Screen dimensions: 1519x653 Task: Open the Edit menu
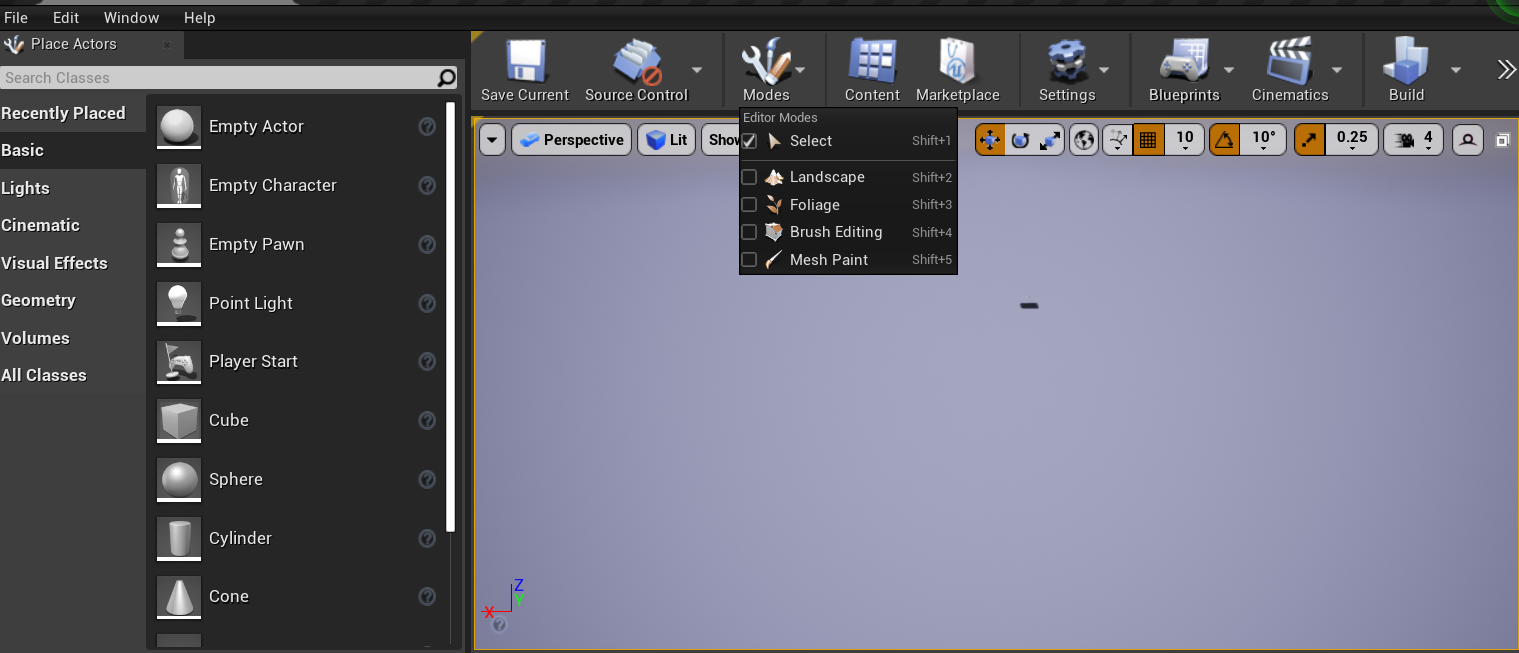coord(66,18)
